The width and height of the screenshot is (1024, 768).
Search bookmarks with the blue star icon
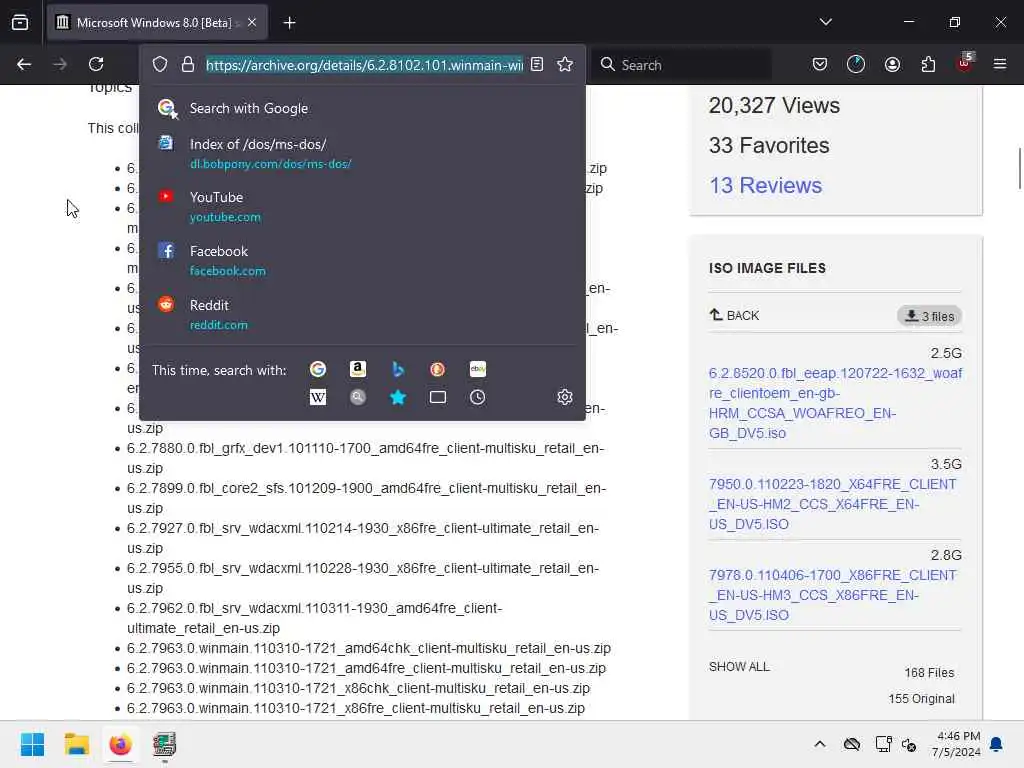(x=398, y=397)
